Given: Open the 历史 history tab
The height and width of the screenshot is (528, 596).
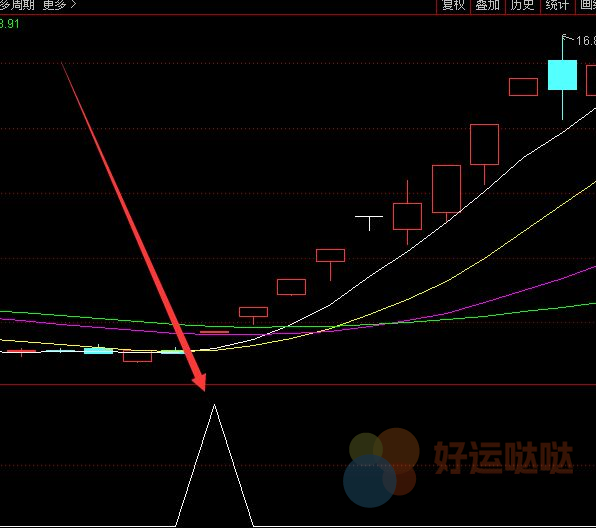Looking at the screenshot, I should coord(523,6).
